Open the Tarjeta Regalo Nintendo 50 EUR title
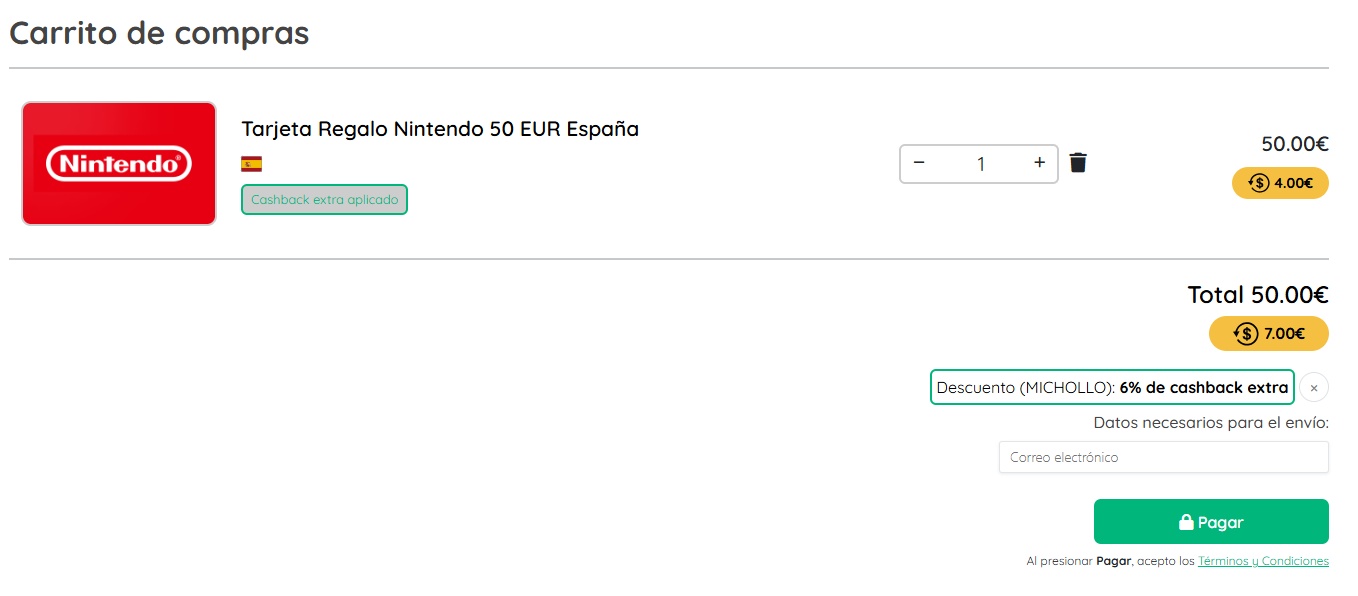 [440, 129]
